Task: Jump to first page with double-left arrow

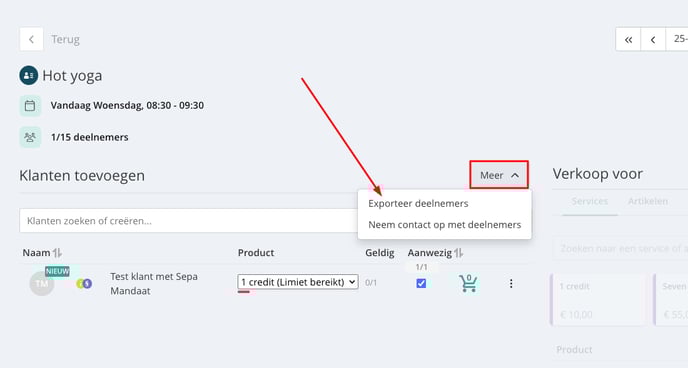Action: click(628, 39)
